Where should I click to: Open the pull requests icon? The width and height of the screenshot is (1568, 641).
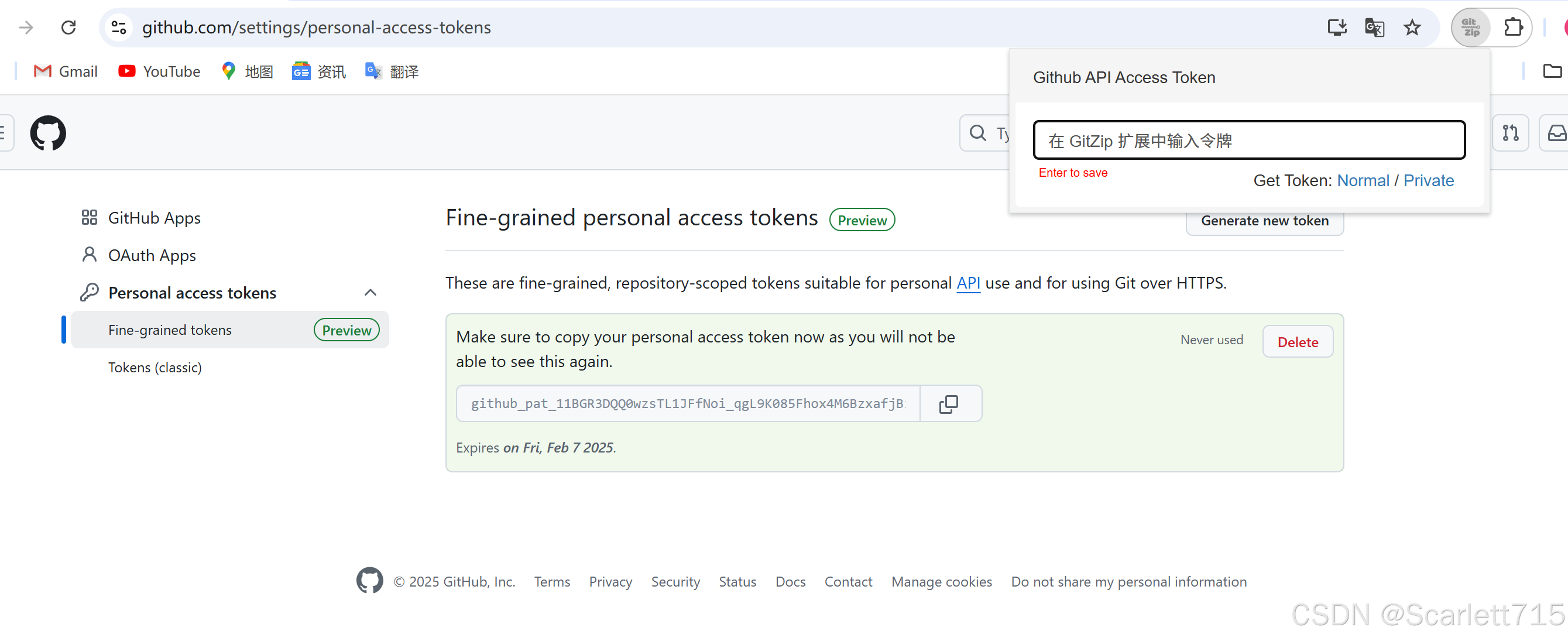[x=1511, y=133]
